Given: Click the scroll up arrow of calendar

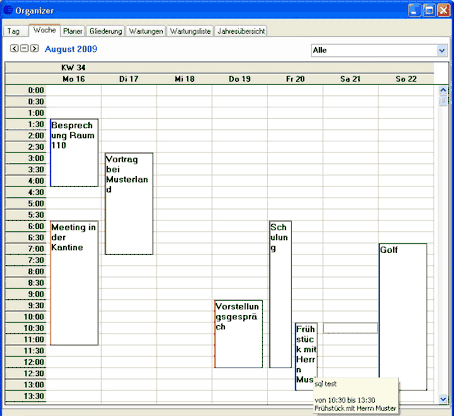Looking at the screenshot, I should (x=443, y=90).
